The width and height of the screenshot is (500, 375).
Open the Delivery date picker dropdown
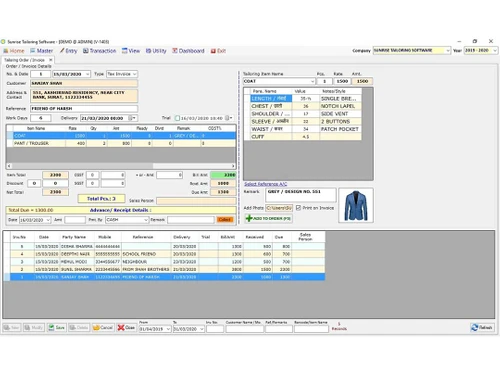133,118
